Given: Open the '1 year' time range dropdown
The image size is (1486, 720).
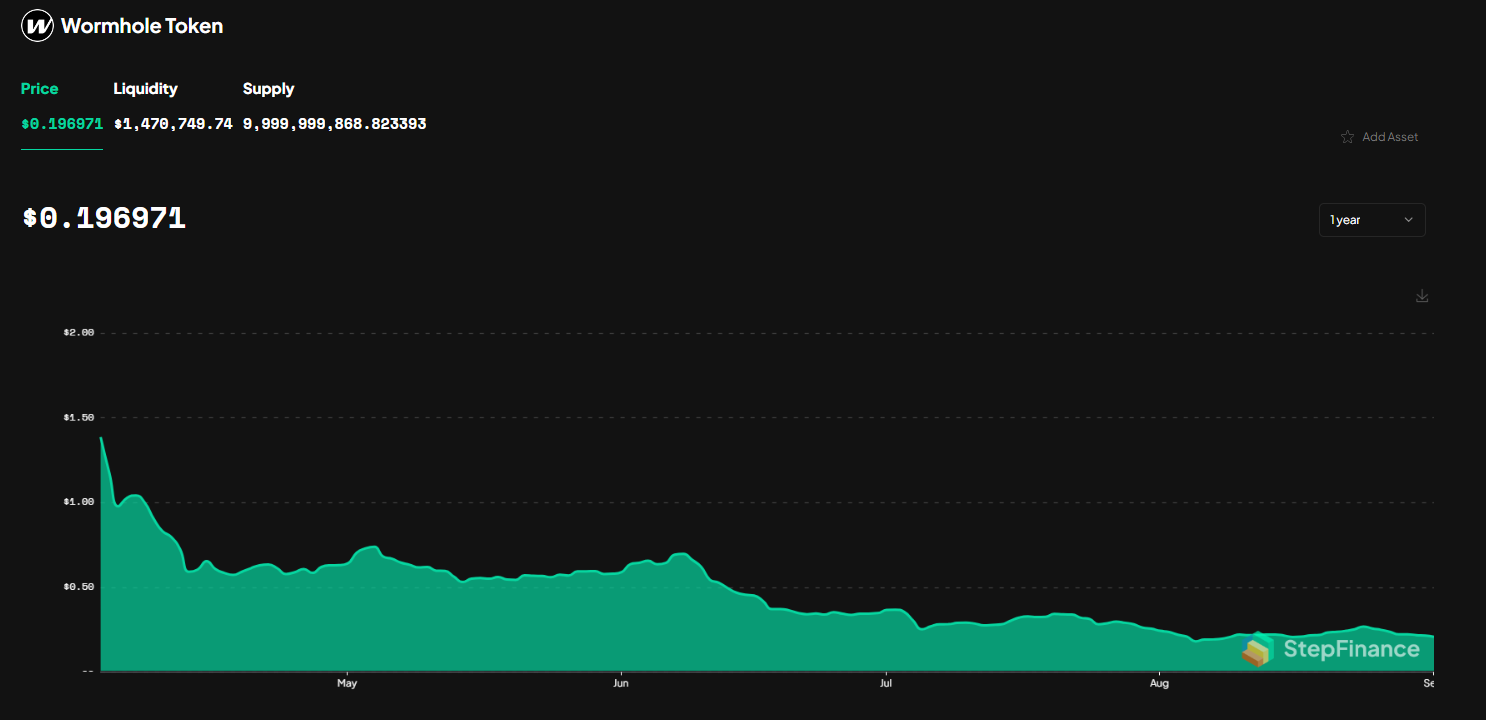Looking at the screenshot, I should (1371, 220).
